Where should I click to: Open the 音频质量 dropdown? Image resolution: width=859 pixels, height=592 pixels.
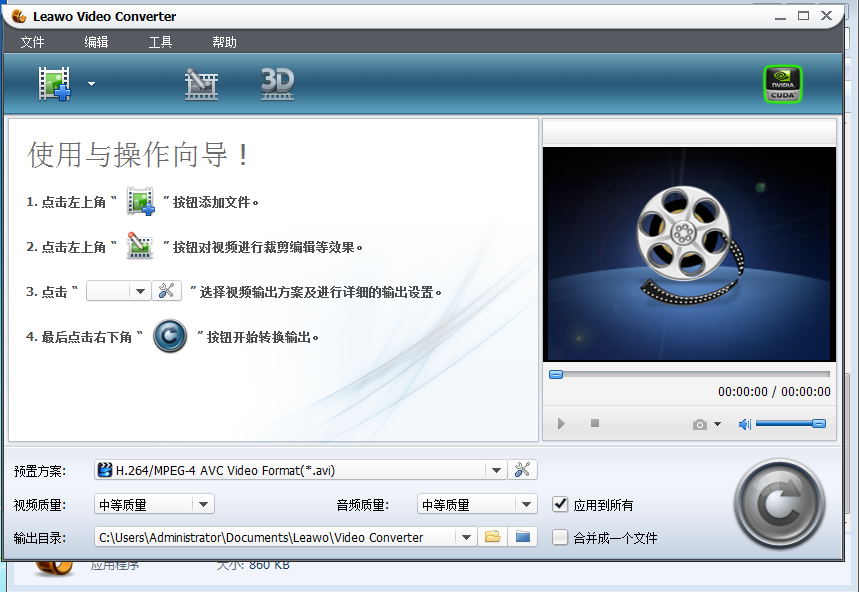[526, 505]
